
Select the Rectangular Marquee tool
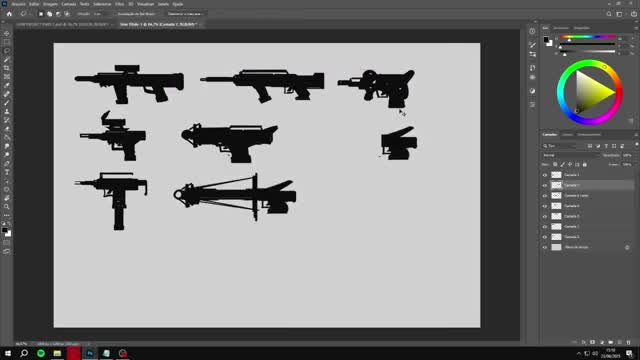[x=7, y=42]
